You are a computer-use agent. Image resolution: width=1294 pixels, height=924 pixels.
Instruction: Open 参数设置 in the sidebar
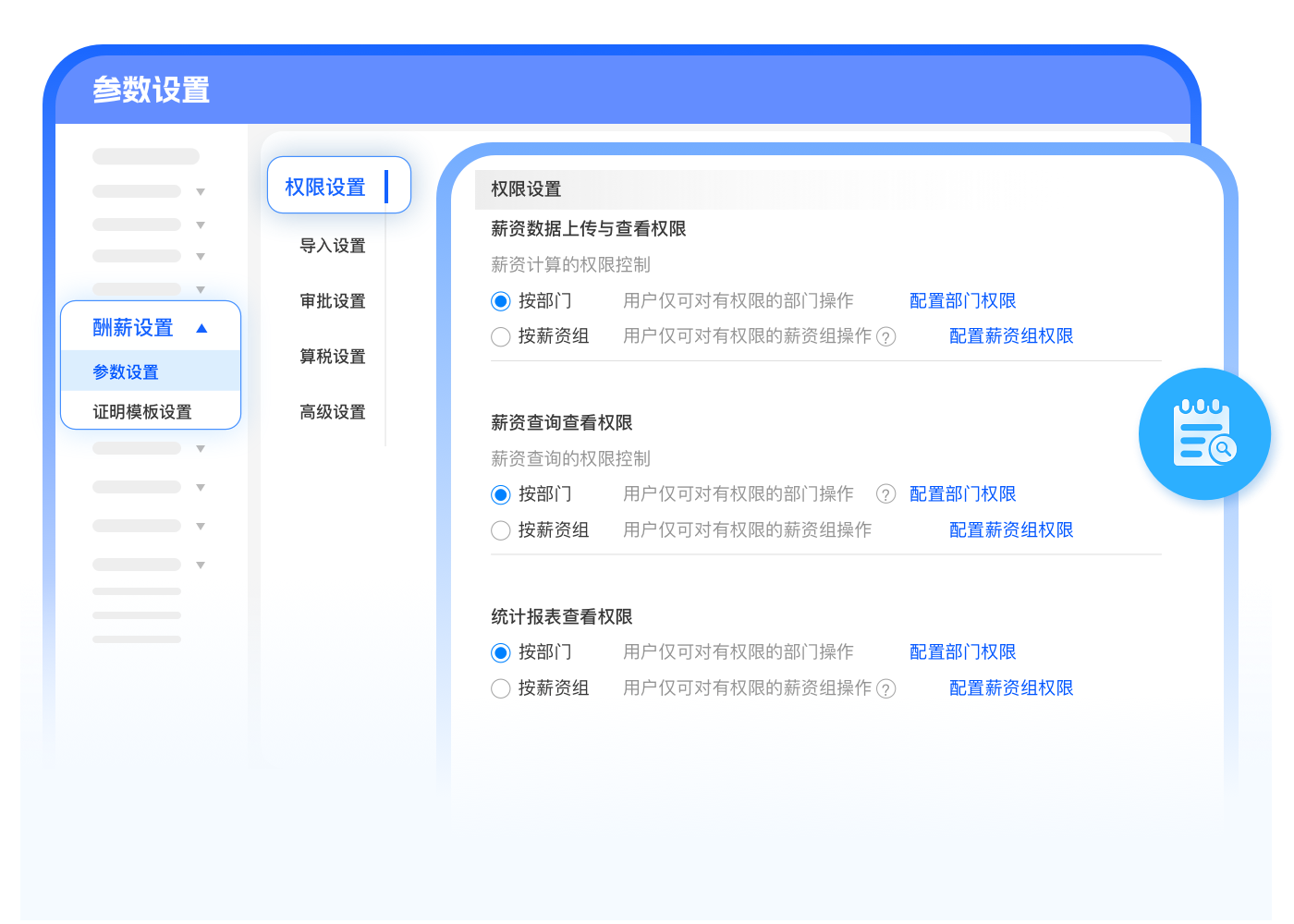[x=126, y=372]
